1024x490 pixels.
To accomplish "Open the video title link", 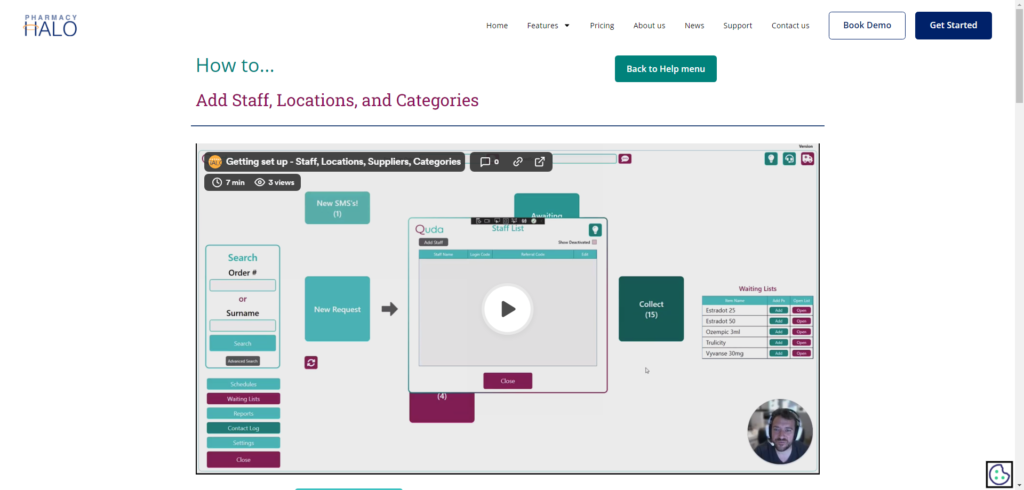I will coord(343,161).
